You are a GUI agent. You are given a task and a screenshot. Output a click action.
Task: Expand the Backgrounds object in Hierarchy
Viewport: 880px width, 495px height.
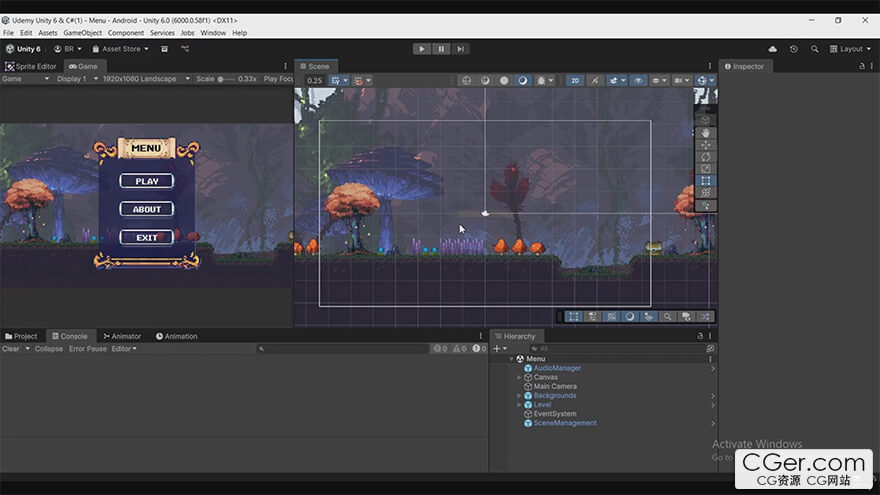pyautogui.click(x=519, y=396)
